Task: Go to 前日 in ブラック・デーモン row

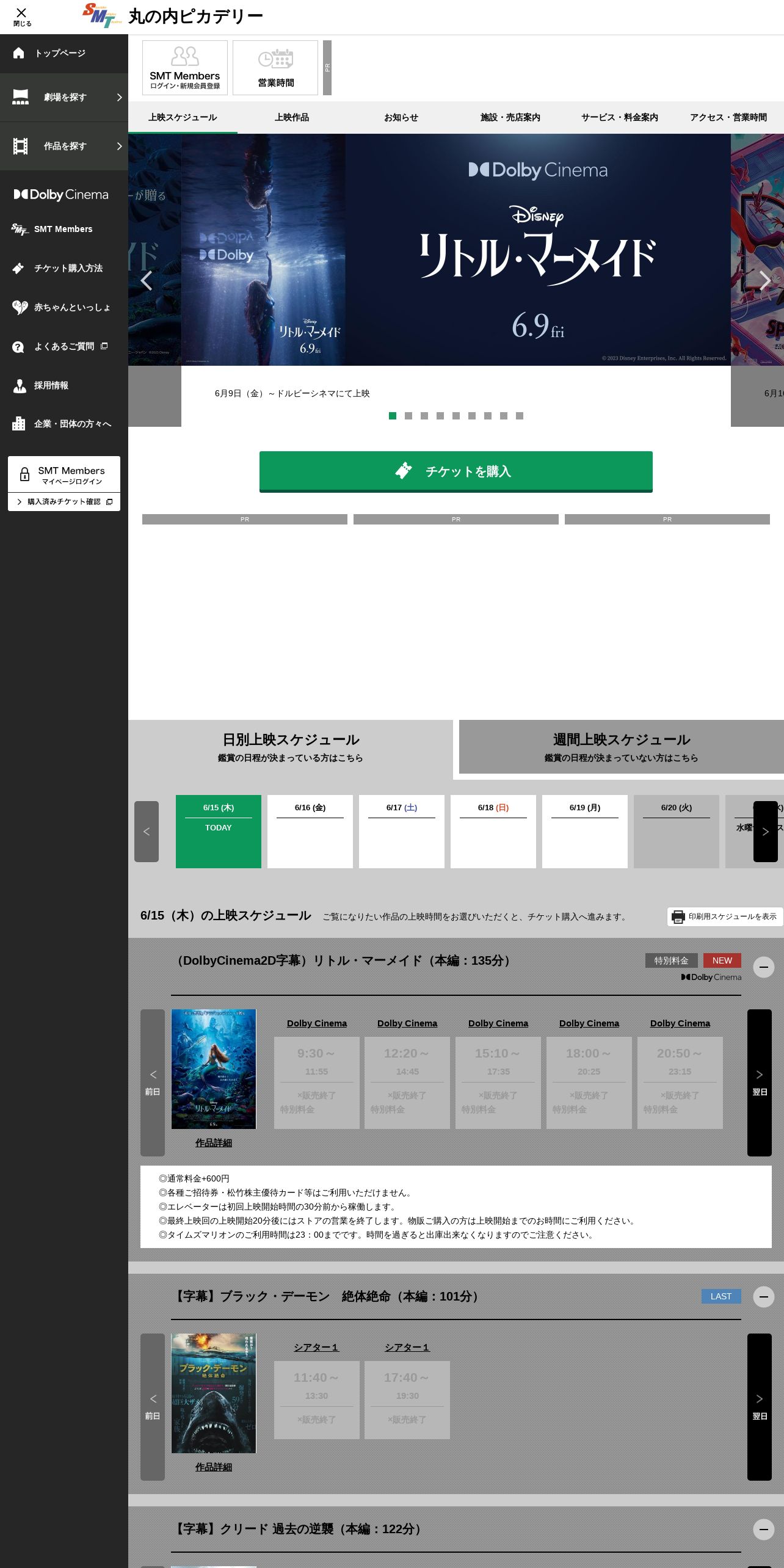Action: pos(153,1407)
